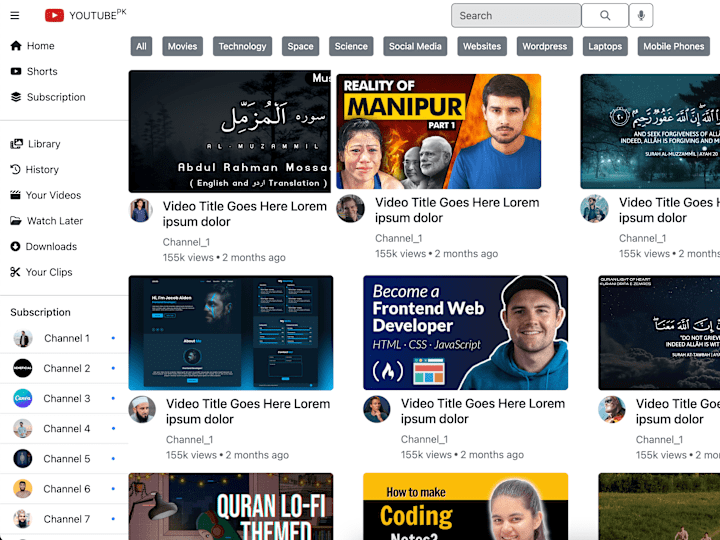The height and width of the screenshot is (540, 720).
Task: Click inside the Search field
Action: click(516, 16)
